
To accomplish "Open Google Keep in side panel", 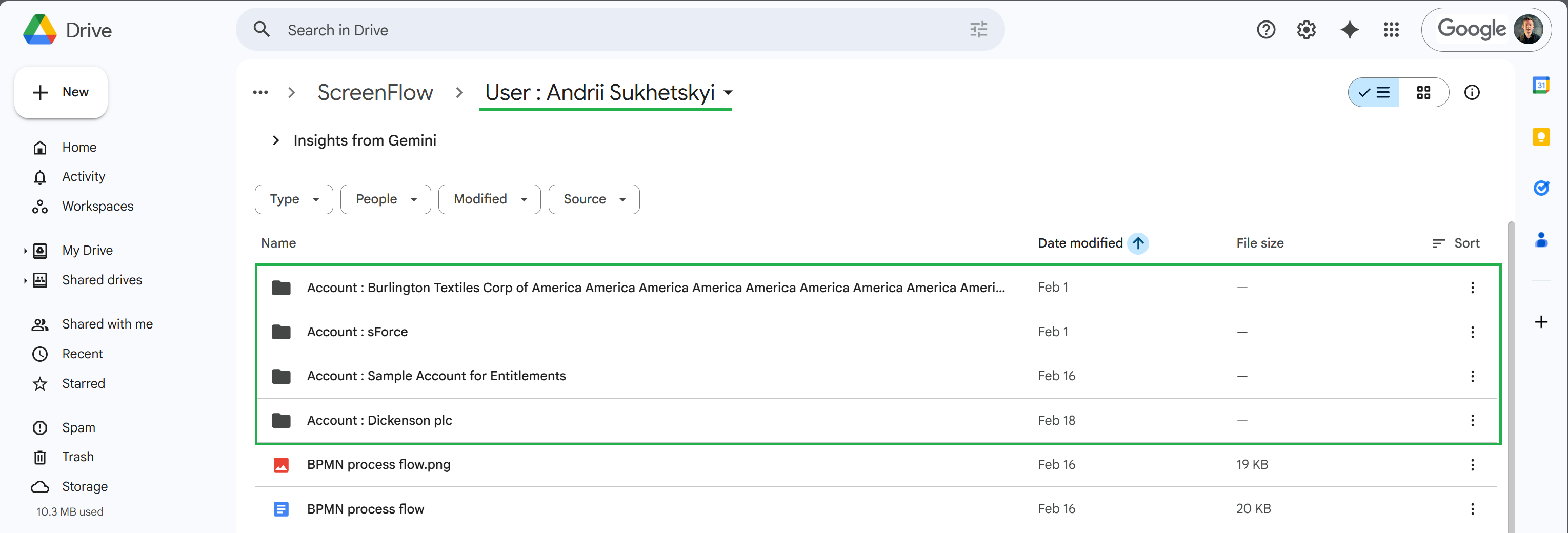I will [1541, 136].
